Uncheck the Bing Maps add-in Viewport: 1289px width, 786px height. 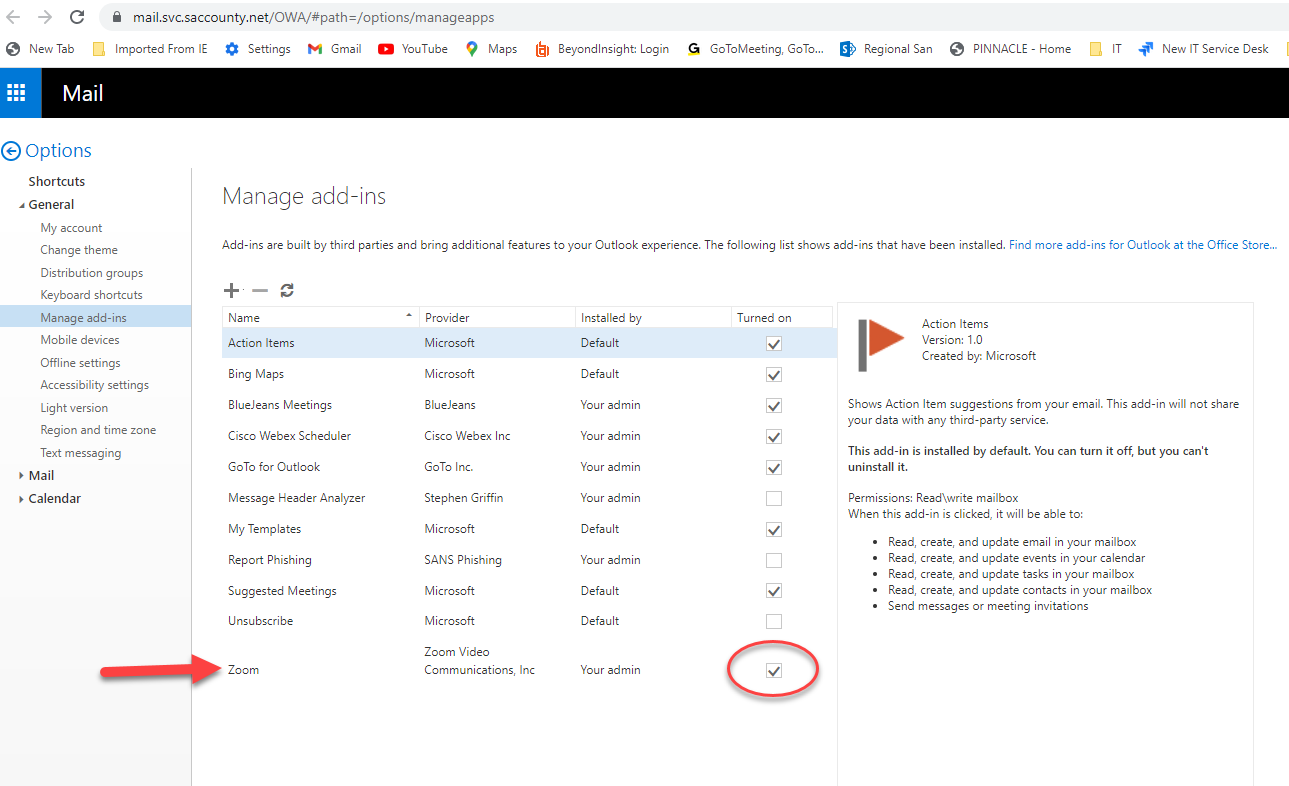773,374
